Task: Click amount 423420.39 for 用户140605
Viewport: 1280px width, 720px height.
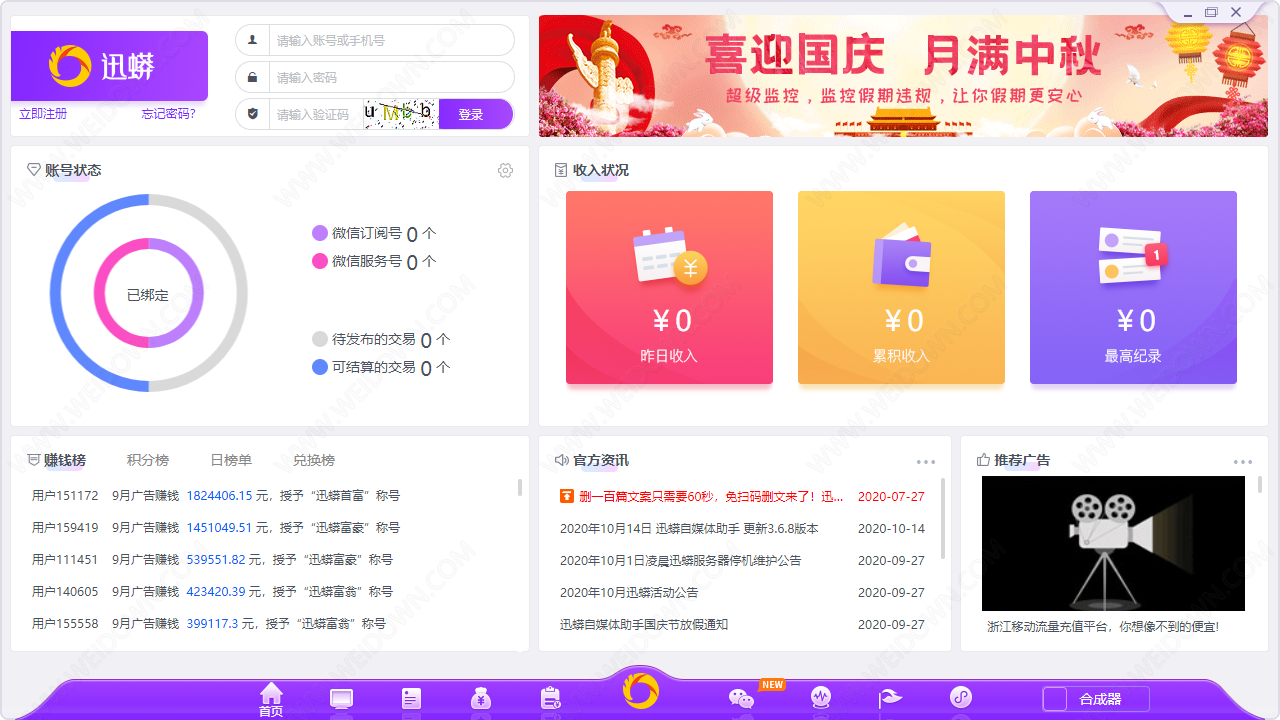Action: click(216, 592)
